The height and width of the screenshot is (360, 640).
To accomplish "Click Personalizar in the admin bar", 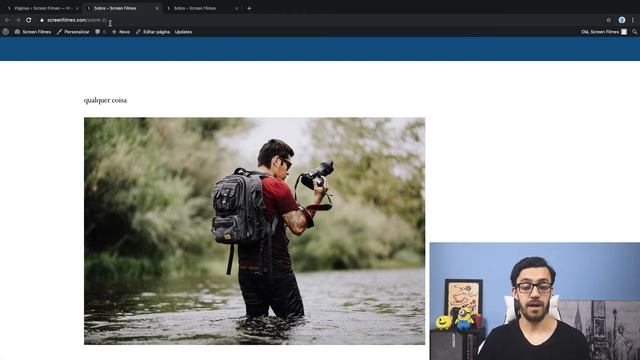I will pos(73,32).
